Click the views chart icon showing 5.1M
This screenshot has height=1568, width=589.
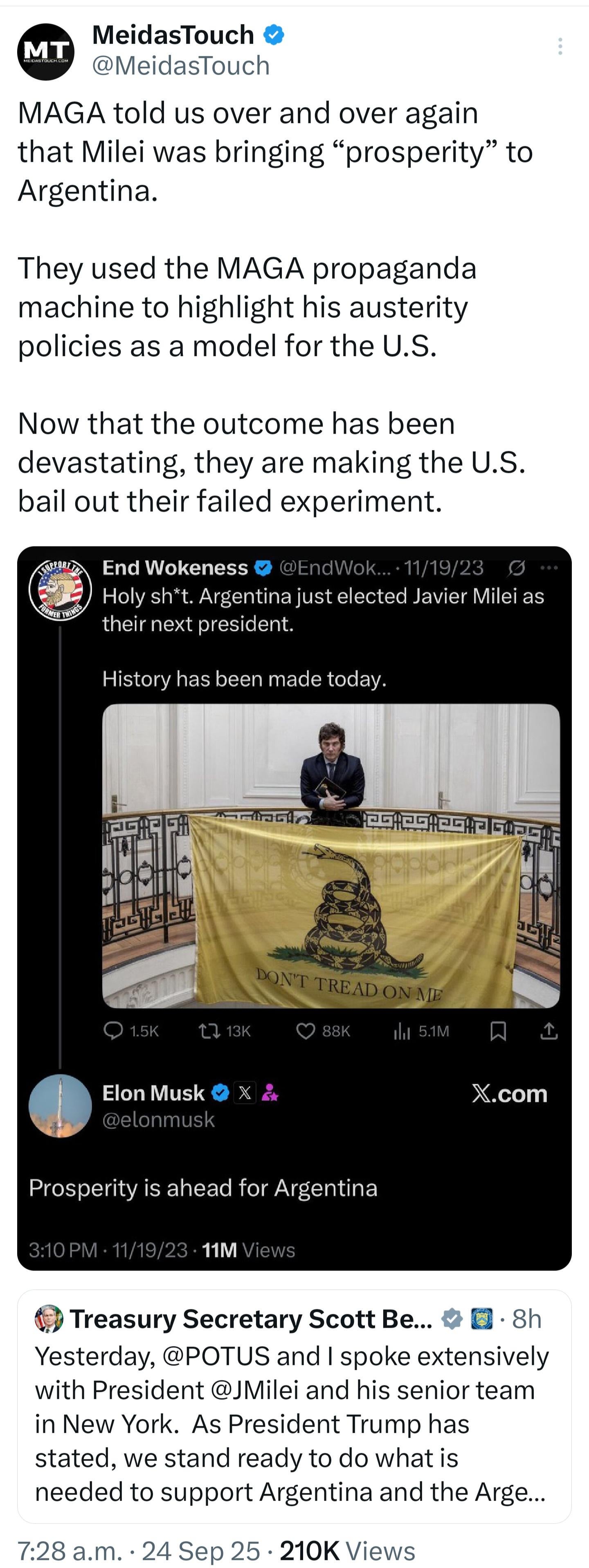402,1030
